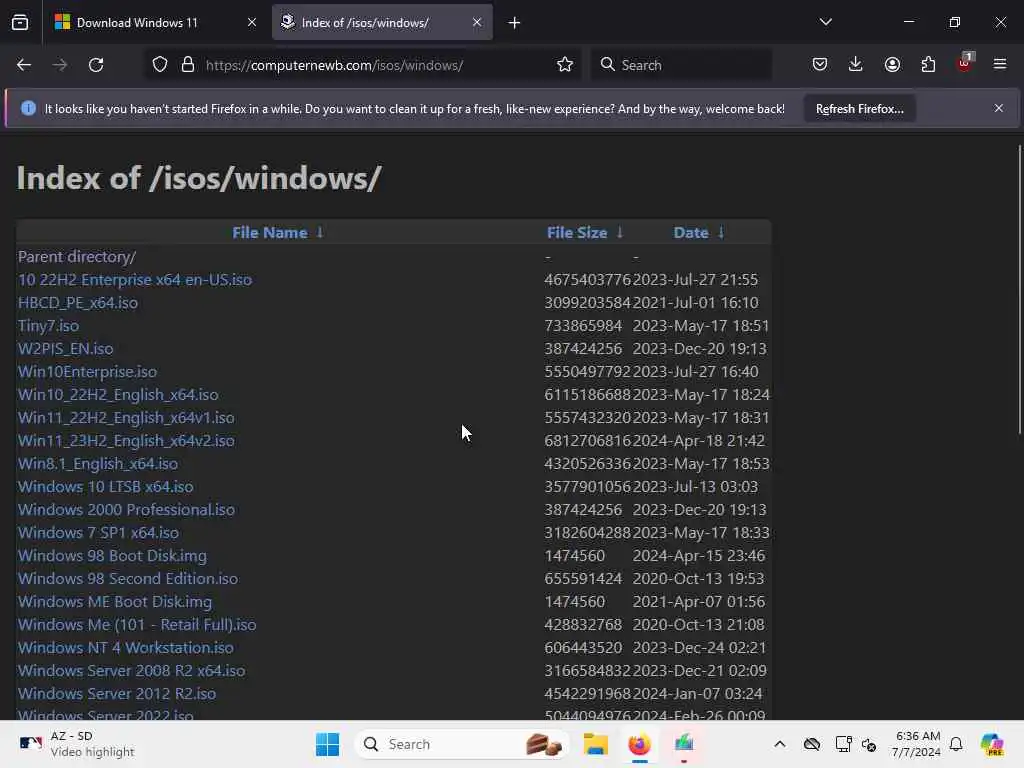Image resolution: width=1024 pixels, height=768 pixels.
Task: Show hidden system tray icons
Action: point(780,744)
